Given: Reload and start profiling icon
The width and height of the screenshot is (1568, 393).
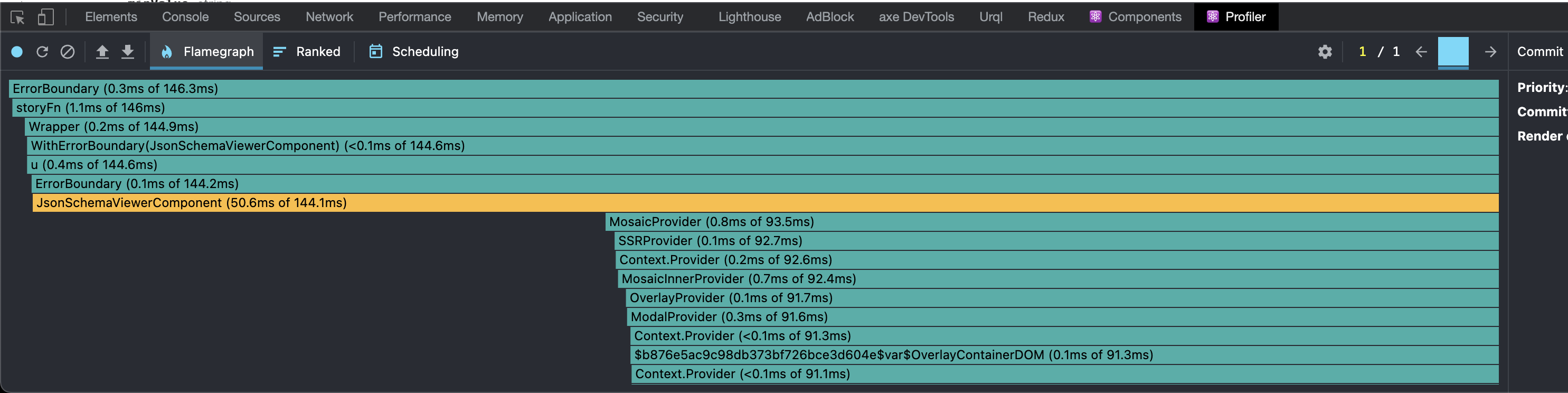Looking at the screenshot, I should [42, 52].
